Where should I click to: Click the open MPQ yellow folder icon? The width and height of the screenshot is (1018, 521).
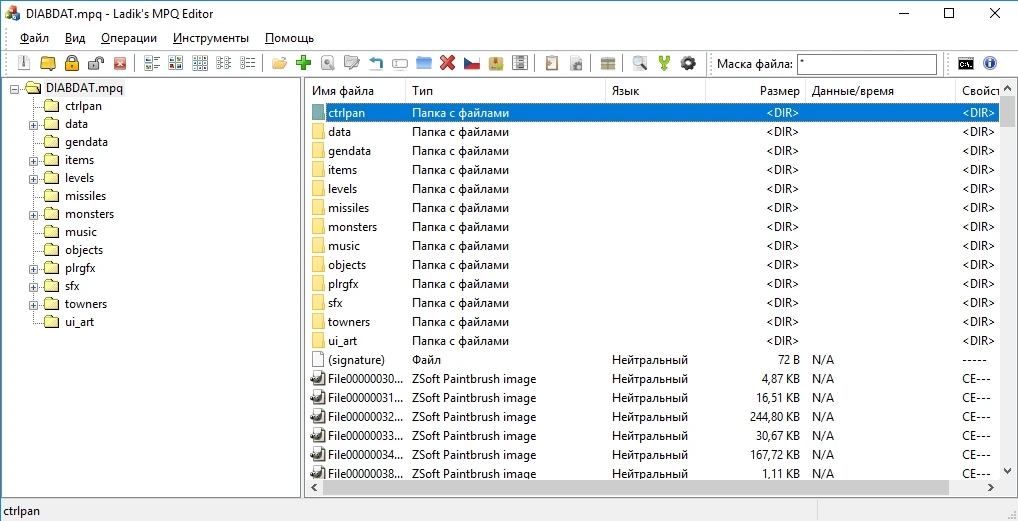point(48,63)
